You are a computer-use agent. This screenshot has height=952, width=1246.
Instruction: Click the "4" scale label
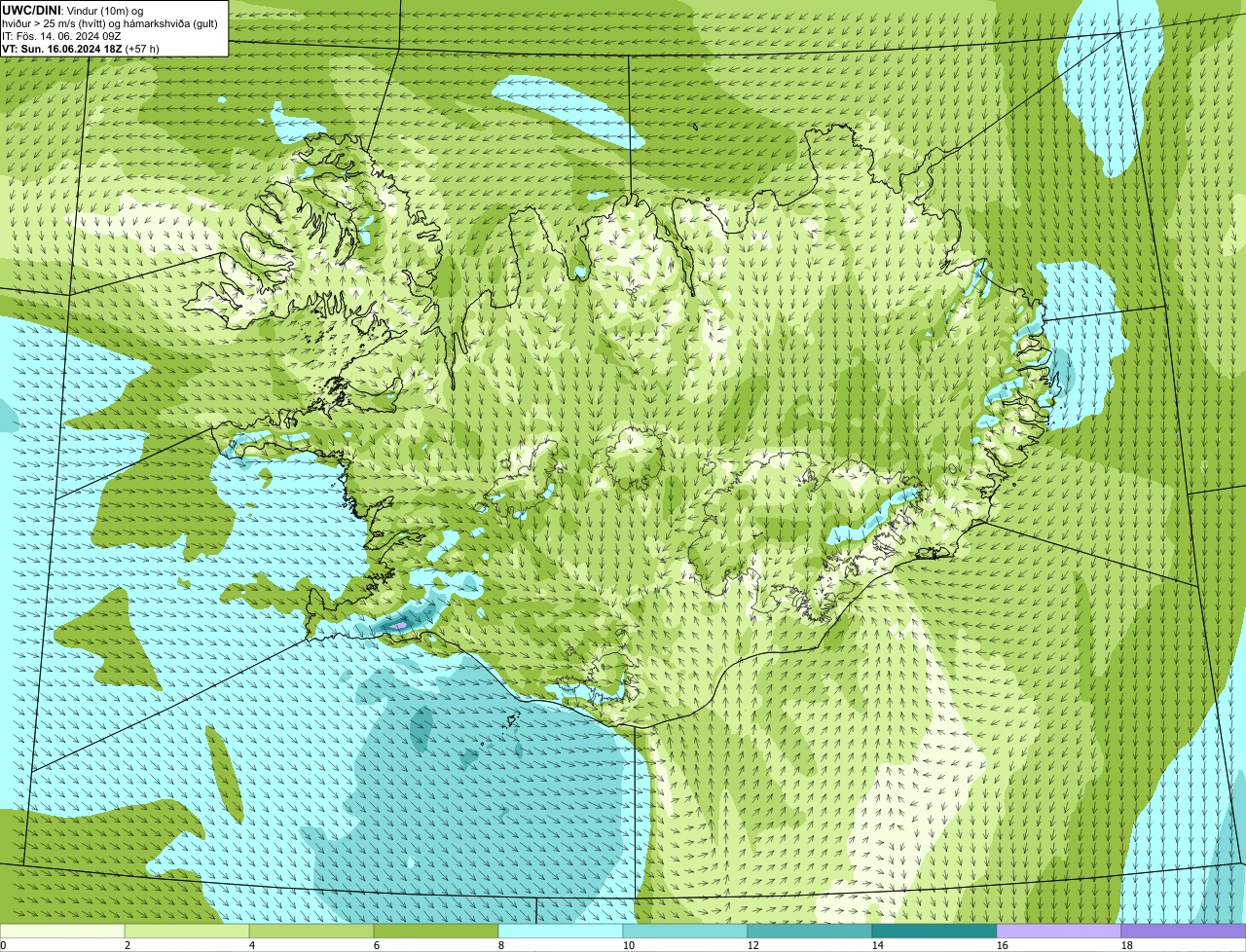tap(252, 945)
